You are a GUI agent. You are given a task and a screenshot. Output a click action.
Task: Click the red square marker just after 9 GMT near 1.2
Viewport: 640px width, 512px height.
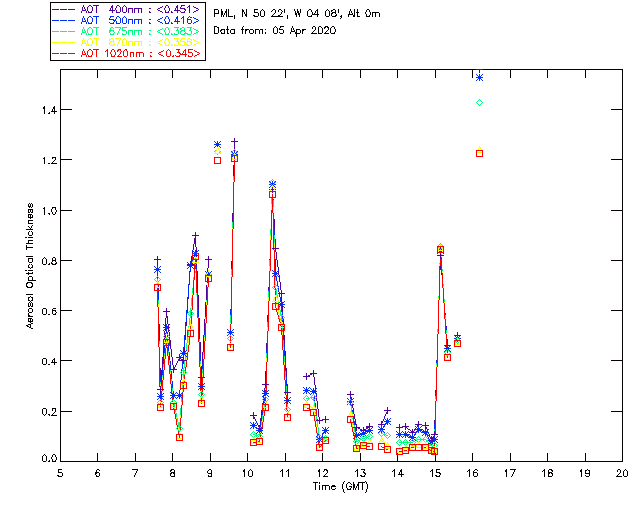(217, 160)
